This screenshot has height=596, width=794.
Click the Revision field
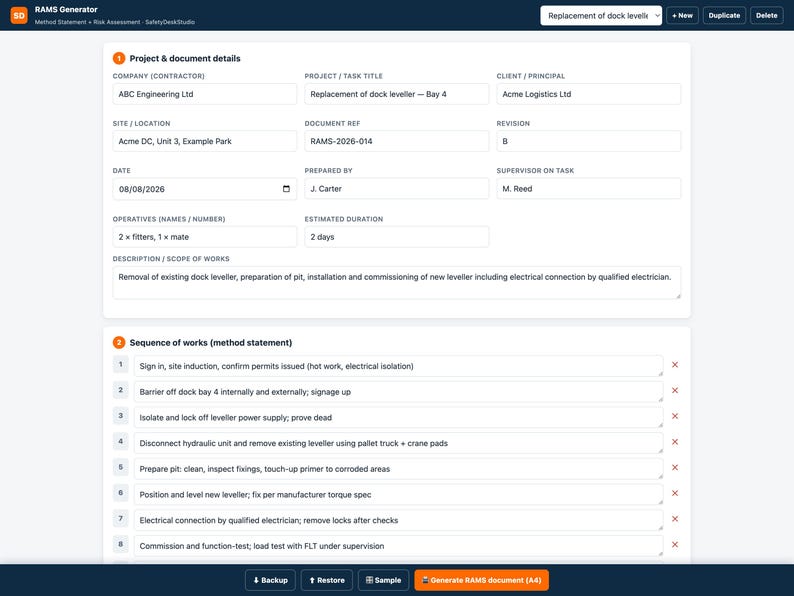(588, 141)
